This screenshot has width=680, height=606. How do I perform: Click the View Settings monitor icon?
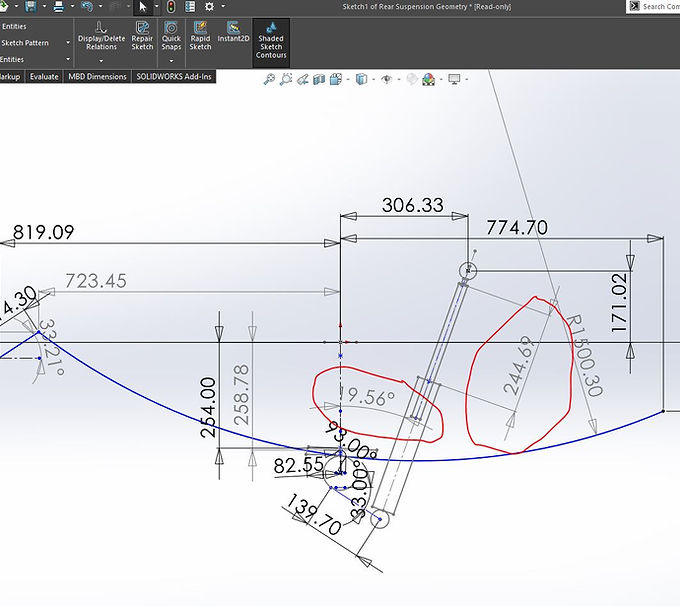pyautogui.click(x=454, y=79)
